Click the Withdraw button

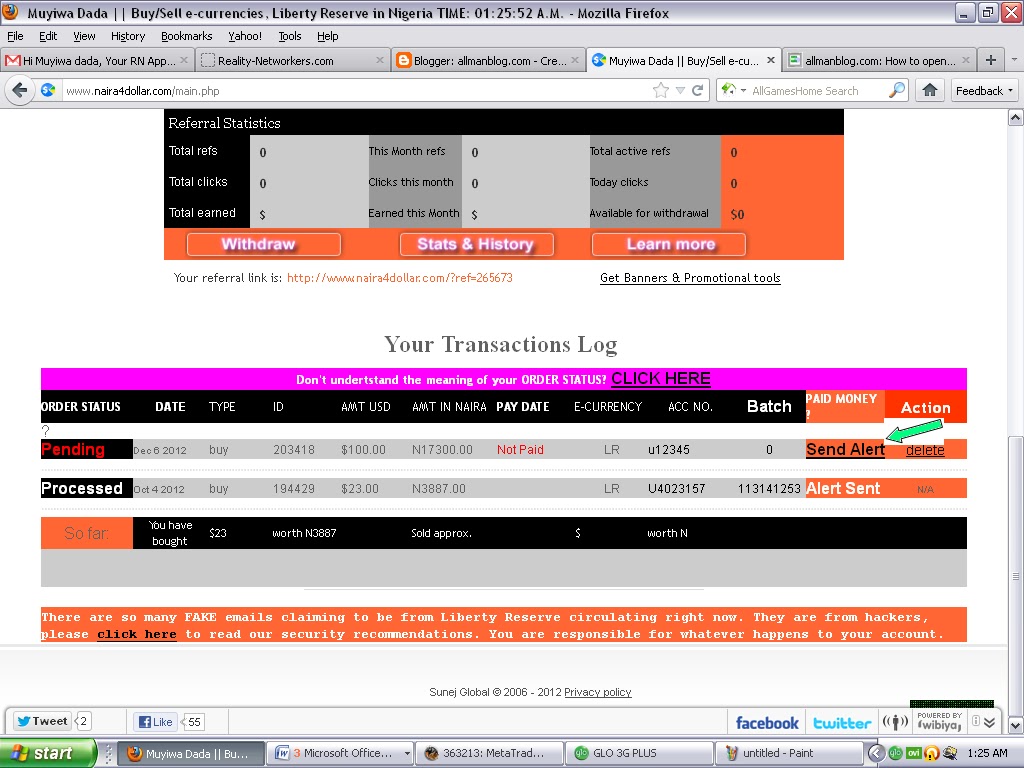click(x=264, y=244)
